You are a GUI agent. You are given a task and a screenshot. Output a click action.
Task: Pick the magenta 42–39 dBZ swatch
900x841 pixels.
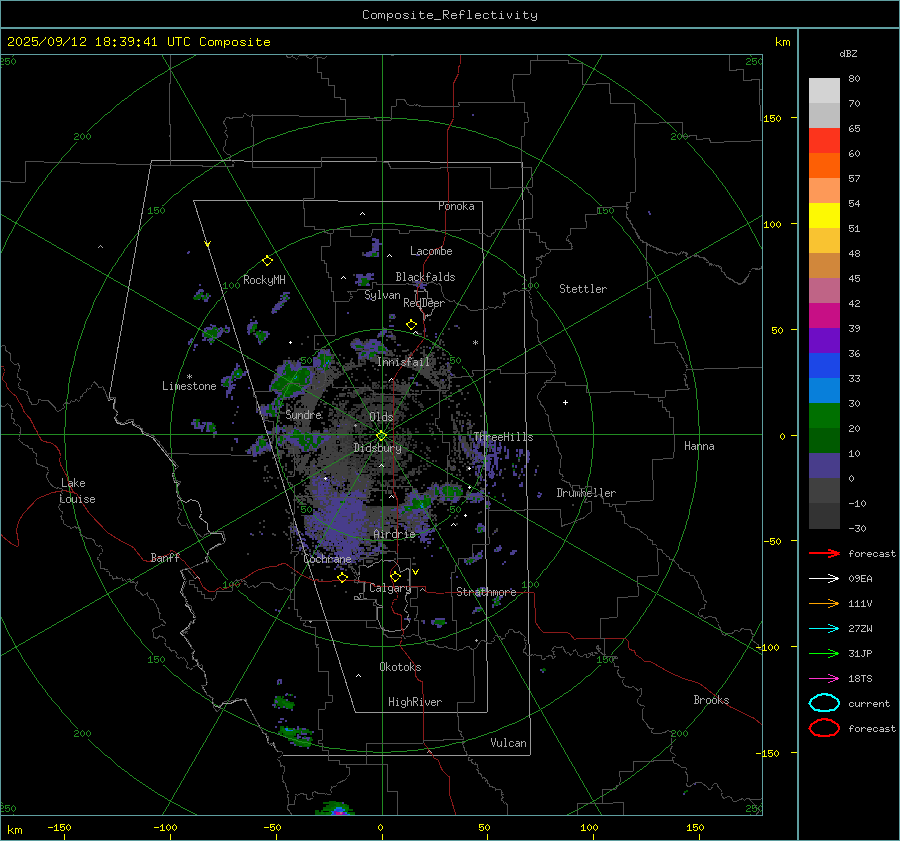(x=824, y=315)
